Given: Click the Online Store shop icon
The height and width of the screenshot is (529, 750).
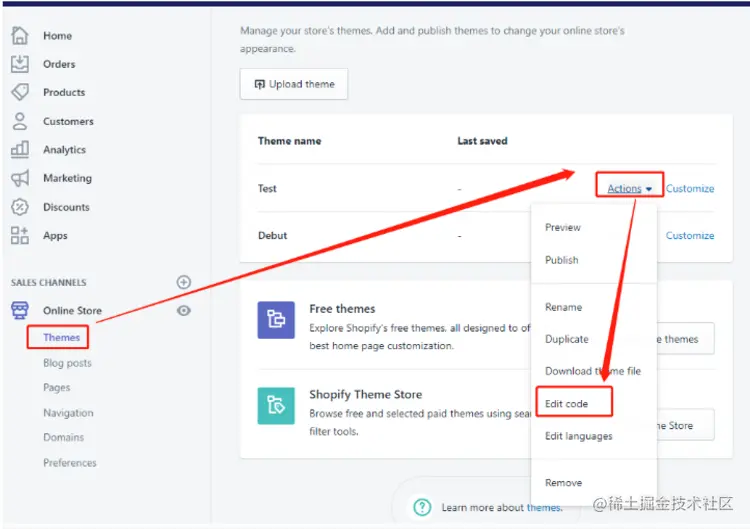Looking at the screenshot, I should (x=20, y=310).
